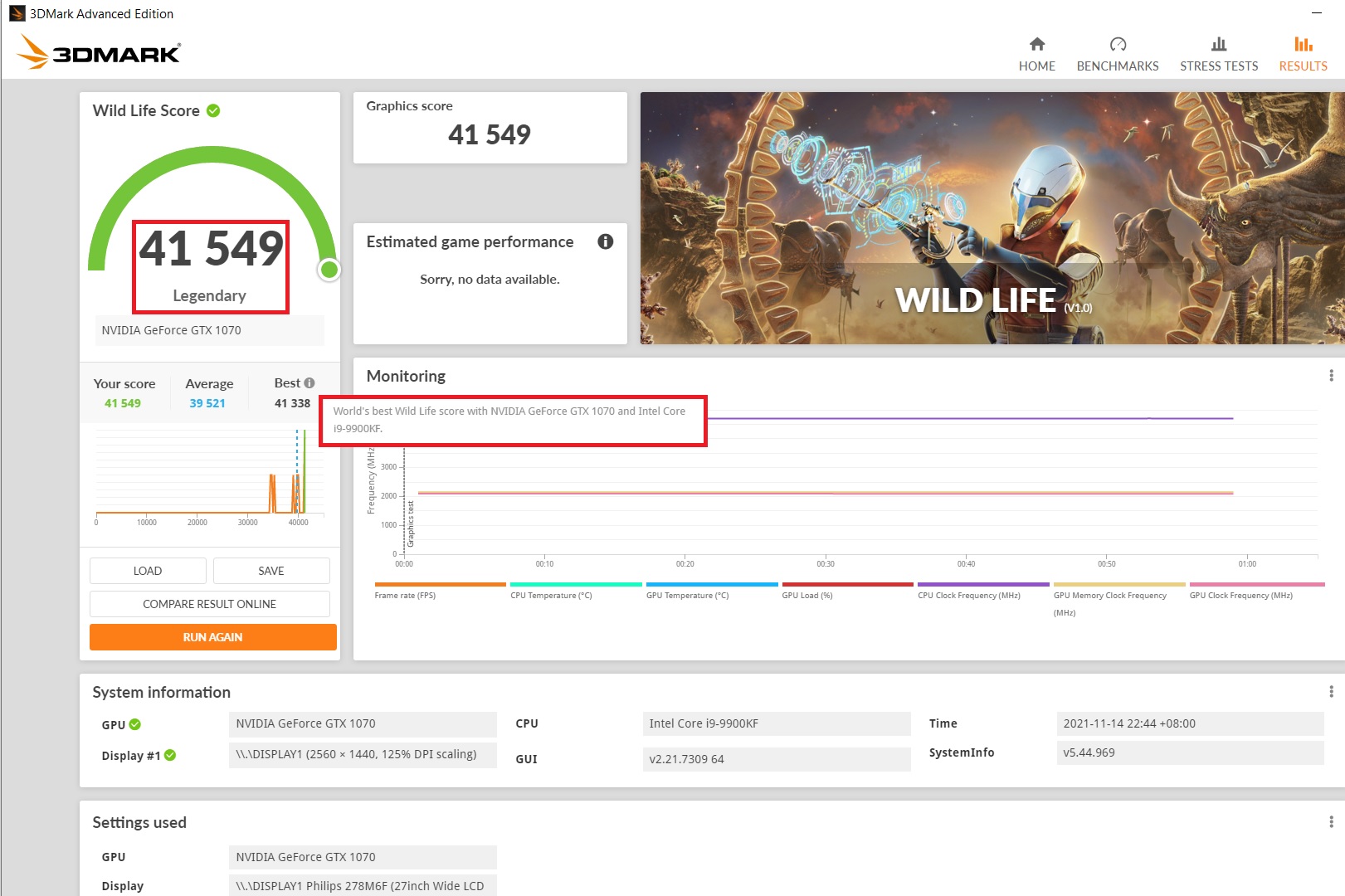Image resolution: width=1345 pixels, height=896 pixels.
Task: Click the Estimated game performance info icon
Action: [606, 241]
